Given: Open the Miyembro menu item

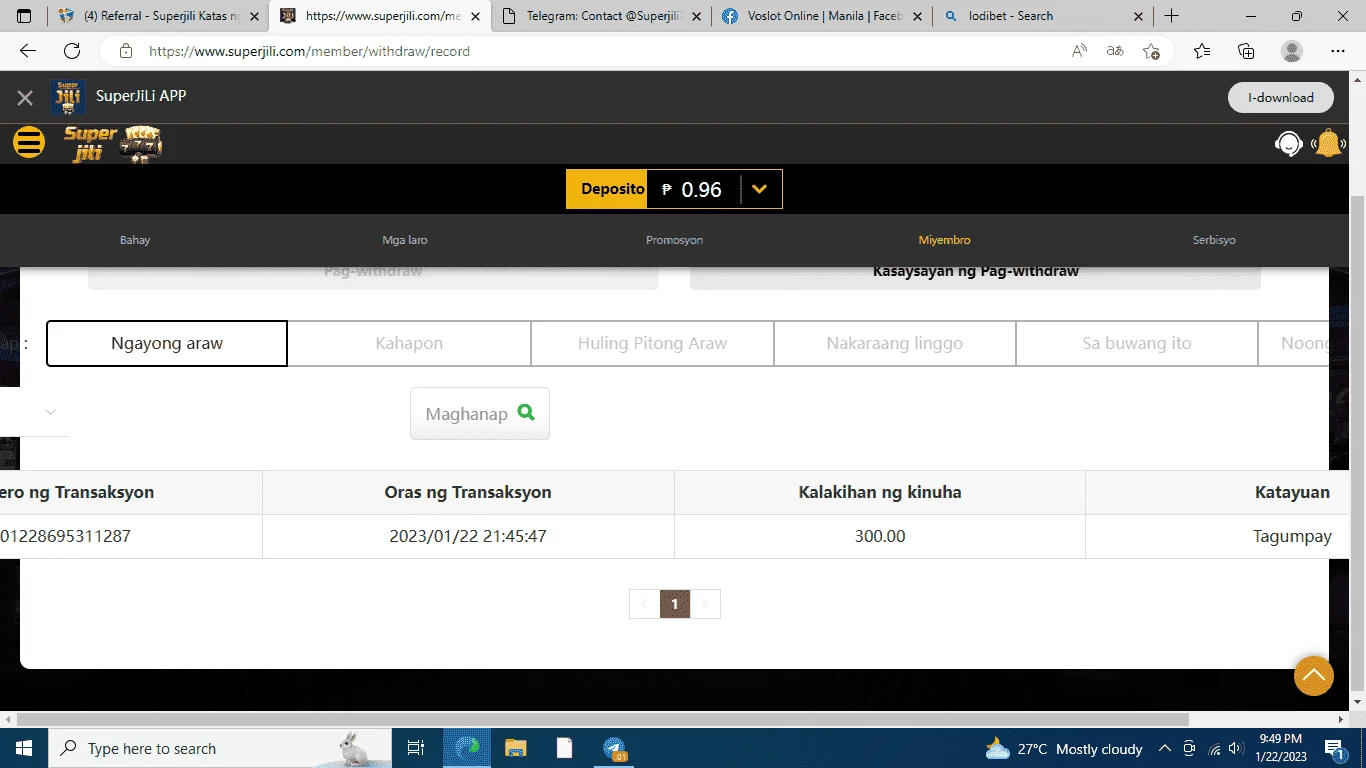Looking at the screenshot, I should click(x=944, y=240).
